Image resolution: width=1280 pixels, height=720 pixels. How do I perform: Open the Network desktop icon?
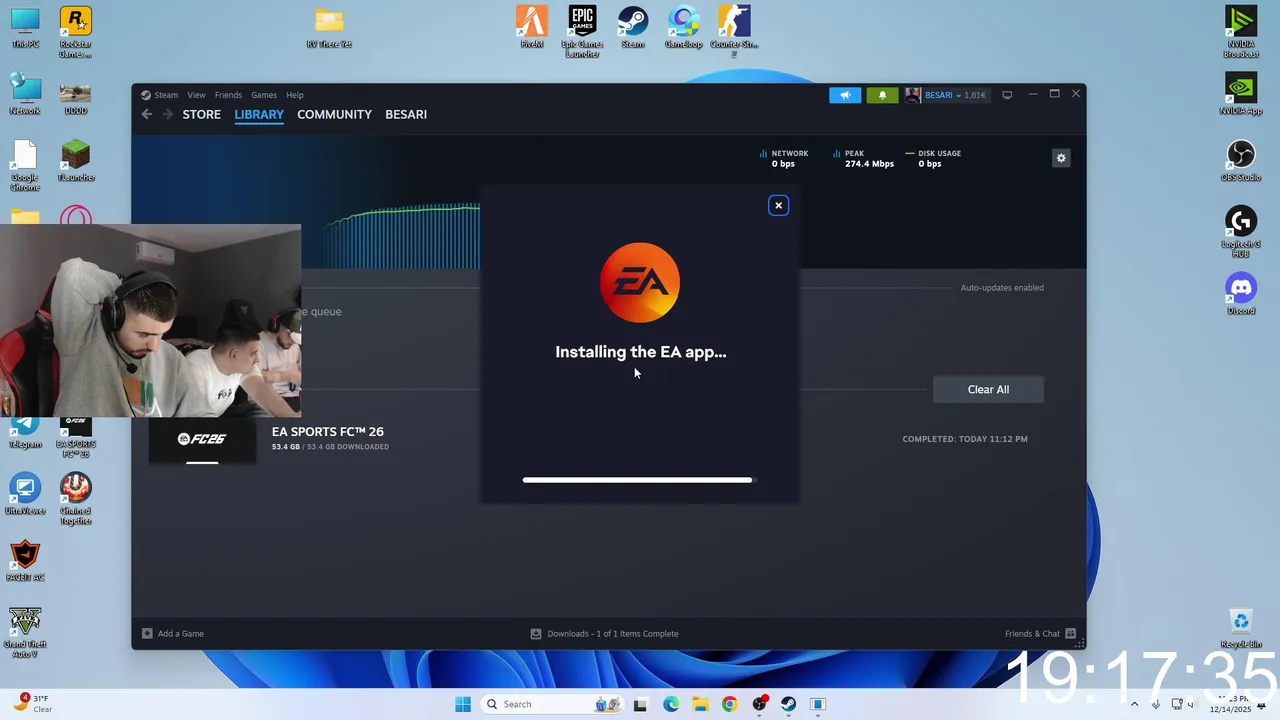(25, 94)
